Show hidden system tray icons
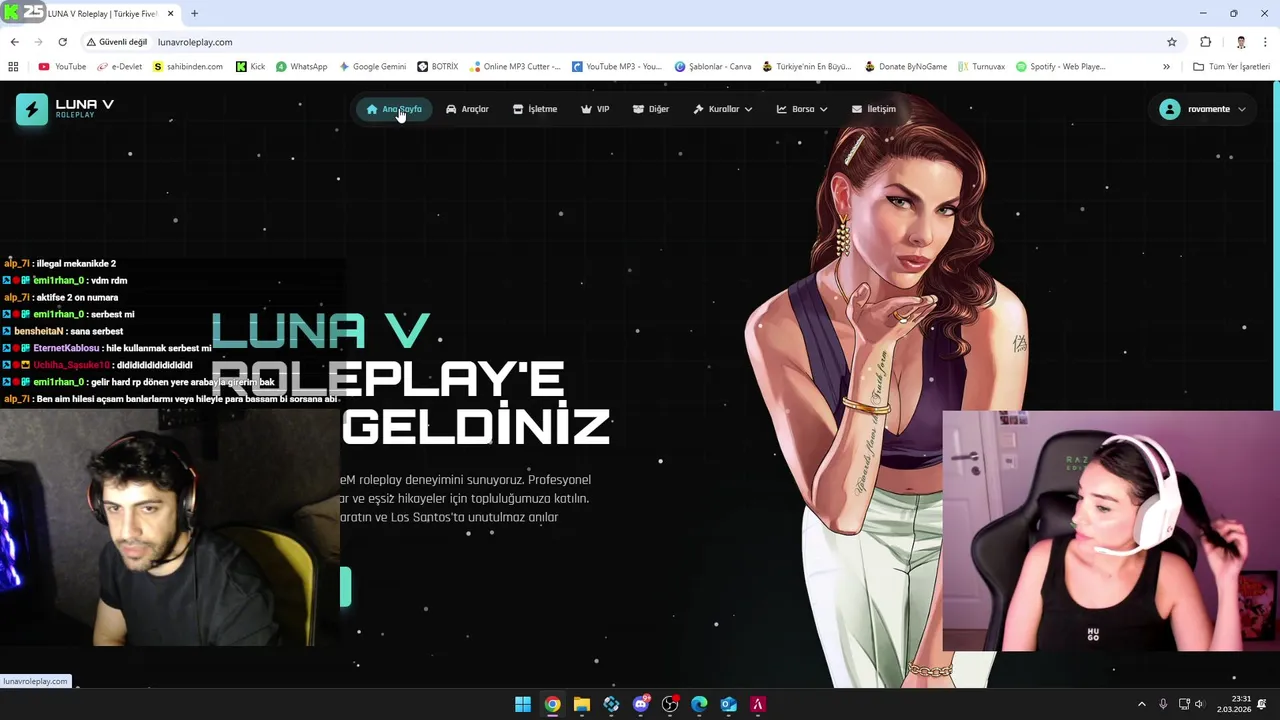 click(x=1142, y=704)
